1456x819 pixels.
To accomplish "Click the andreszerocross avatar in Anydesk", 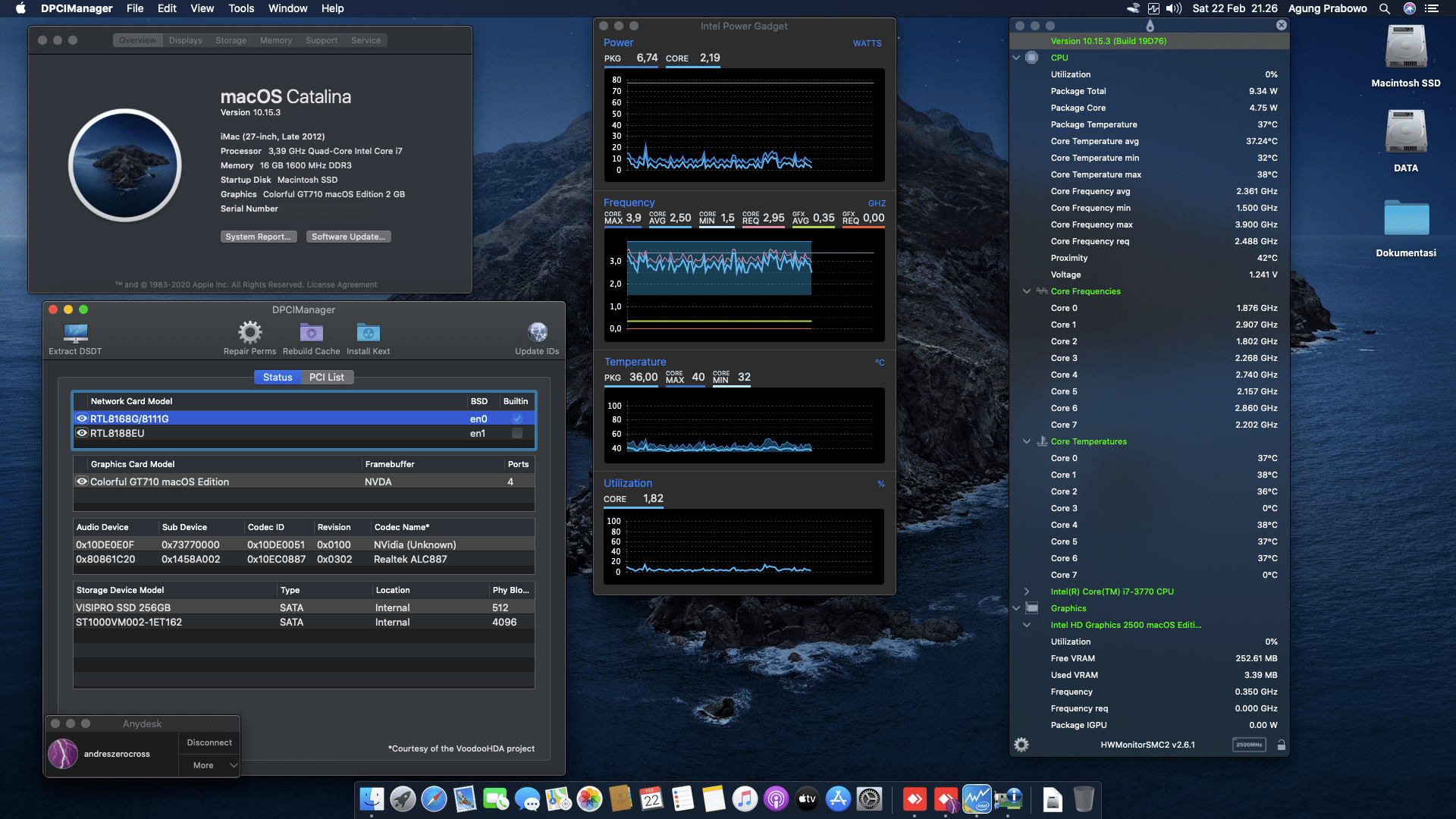I will 63,754.
